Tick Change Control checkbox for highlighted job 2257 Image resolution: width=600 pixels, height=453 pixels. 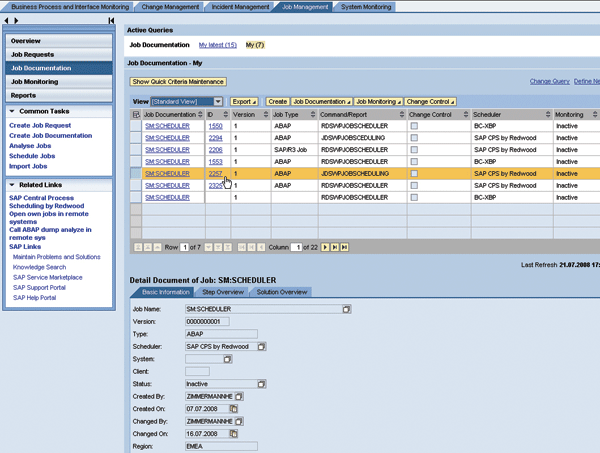(x=414, y=174)
